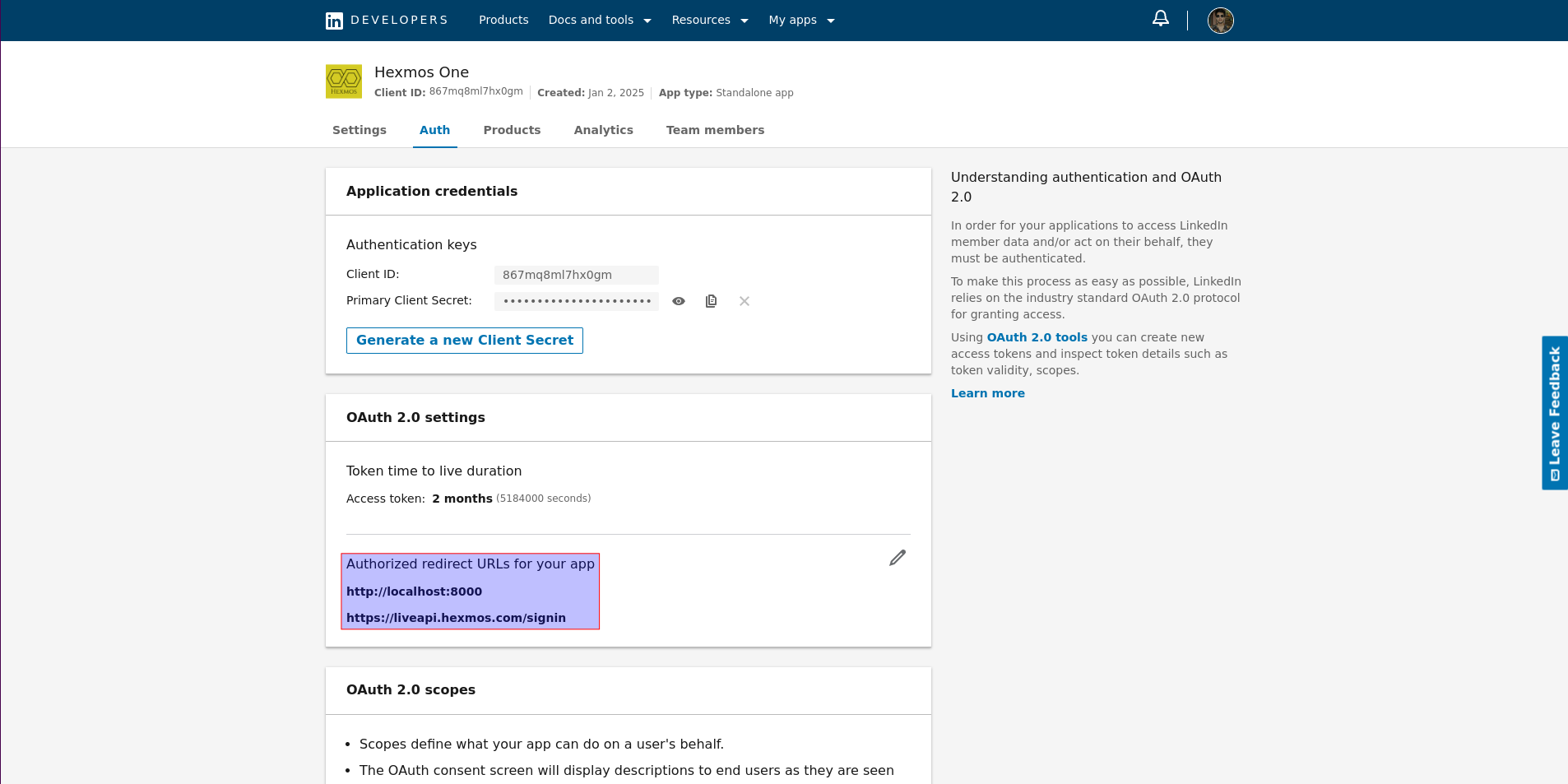This screenshot has height=784, width=1568.
Task: Open the Learn more link
Action: (x=987, y=393)
